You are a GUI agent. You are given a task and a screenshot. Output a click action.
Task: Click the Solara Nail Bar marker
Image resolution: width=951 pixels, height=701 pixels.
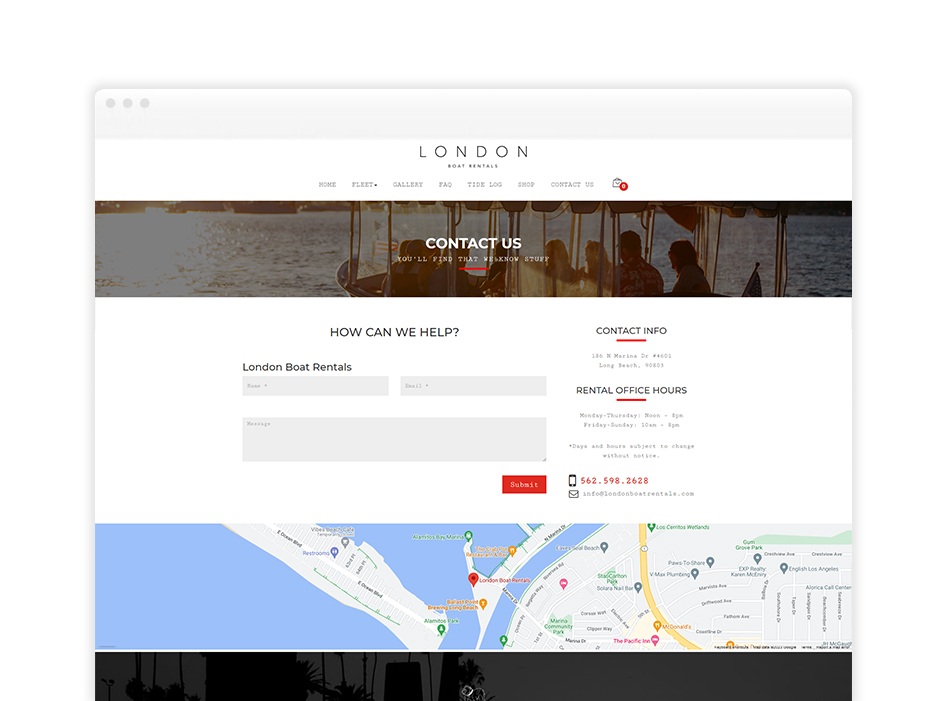(637, 587)
